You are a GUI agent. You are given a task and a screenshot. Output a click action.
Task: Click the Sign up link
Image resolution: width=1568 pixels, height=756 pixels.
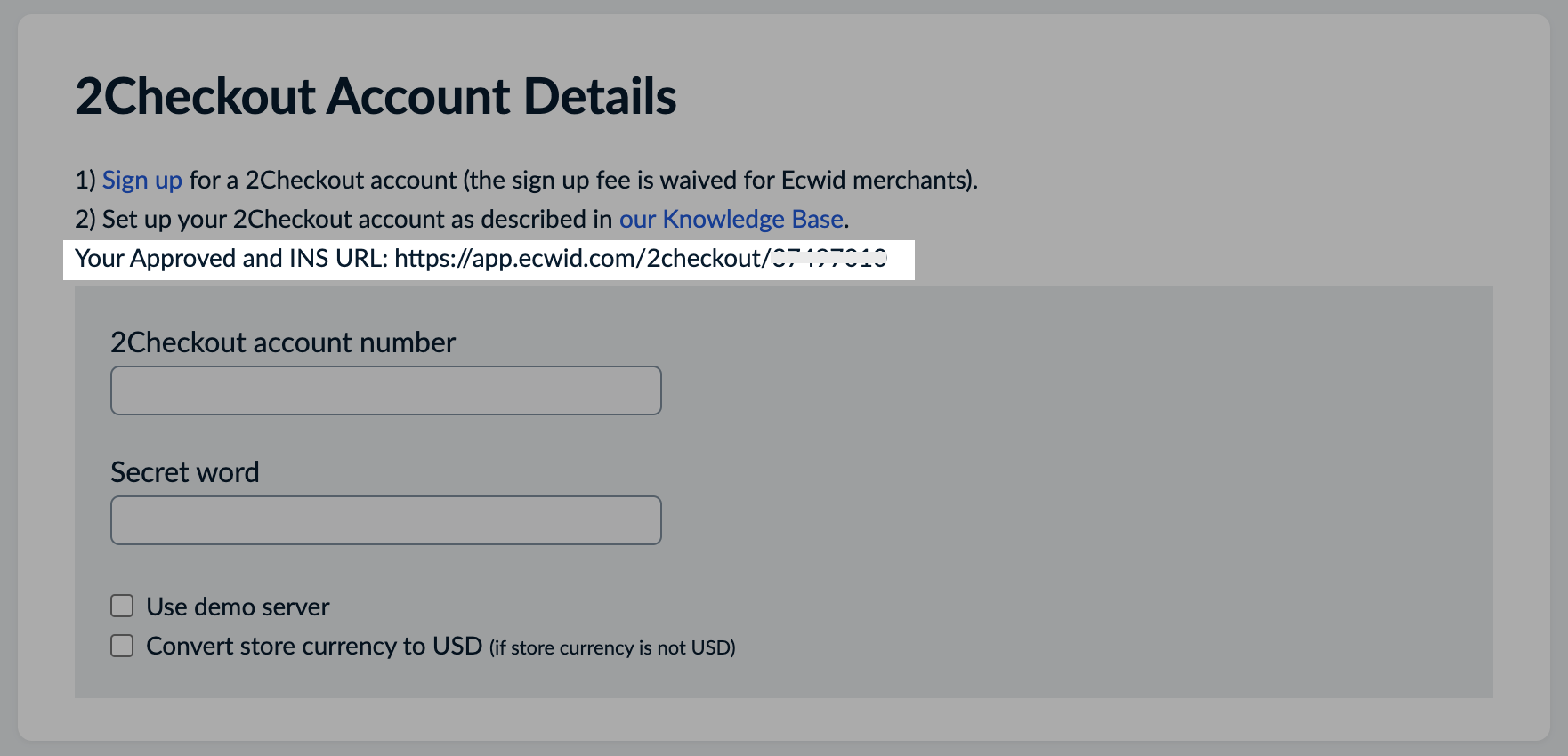tap(141, 180)
